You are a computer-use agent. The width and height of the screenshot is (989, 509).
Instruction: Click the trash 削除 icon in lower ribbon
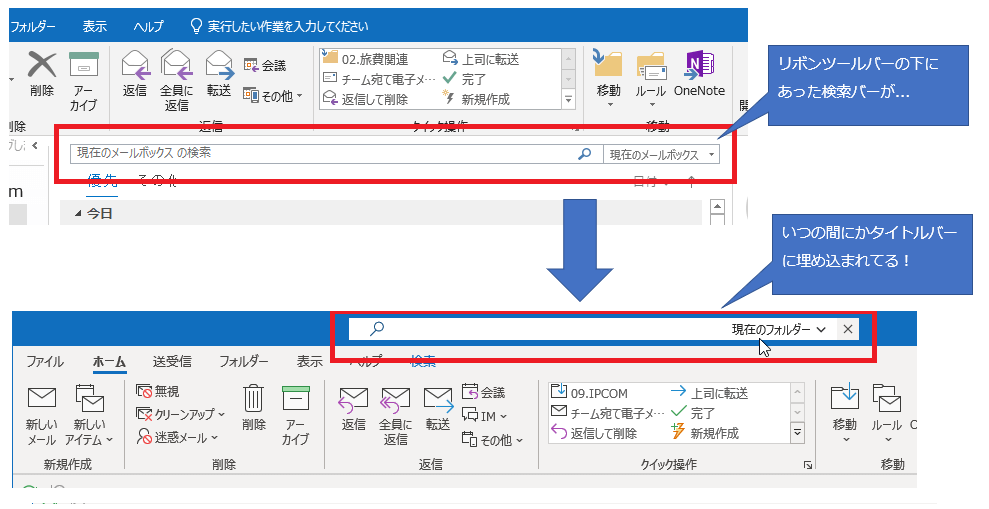254,400
